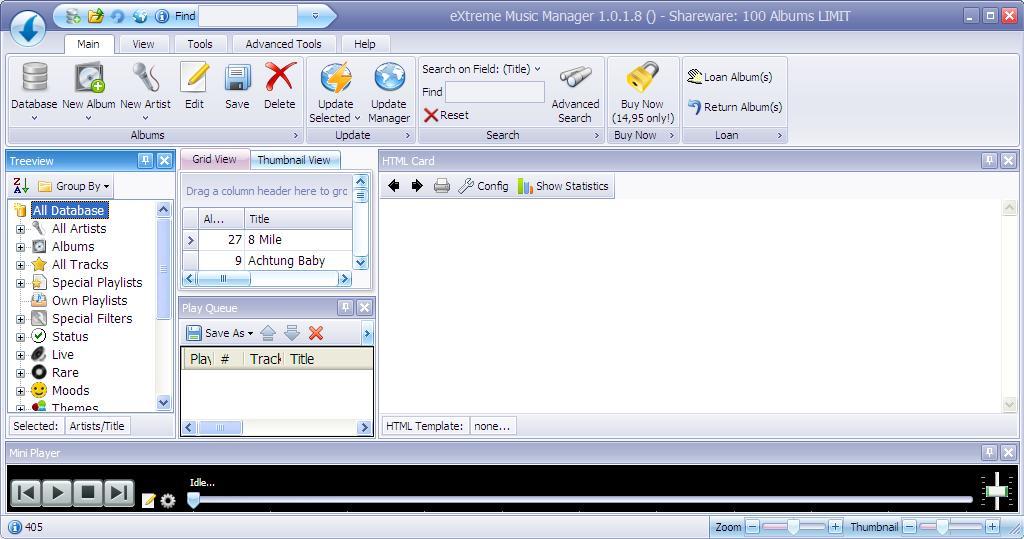
Task: Sort treeview alphabetically with Z-A icon
Action: (x=21, y=186)
